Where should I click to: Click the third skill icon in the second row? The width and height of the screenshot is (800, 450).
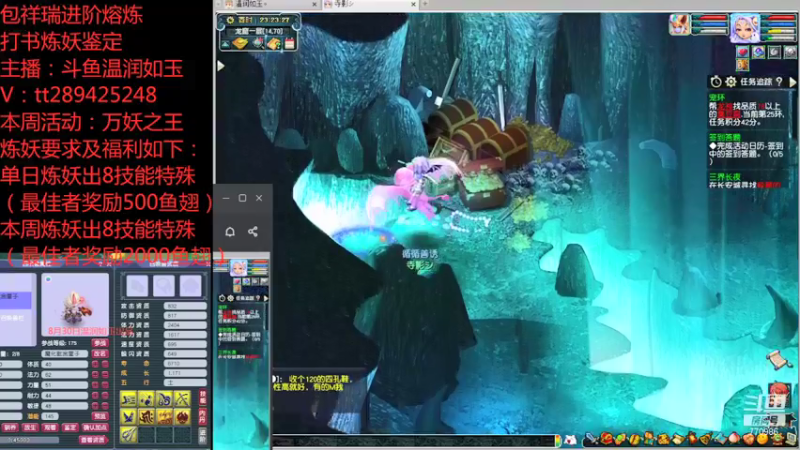point(164,417)
